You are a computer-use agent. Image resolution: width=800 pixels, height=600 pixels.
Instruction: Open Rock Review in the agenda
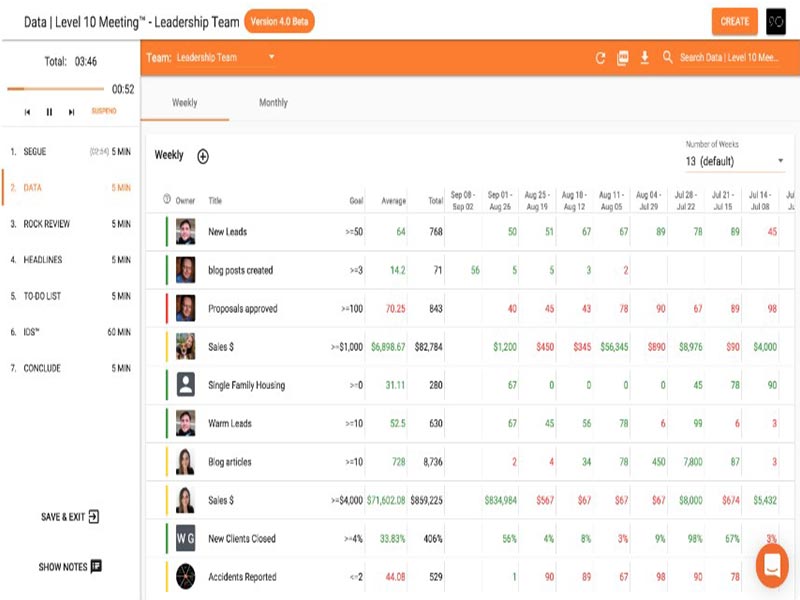click(47, 224)
